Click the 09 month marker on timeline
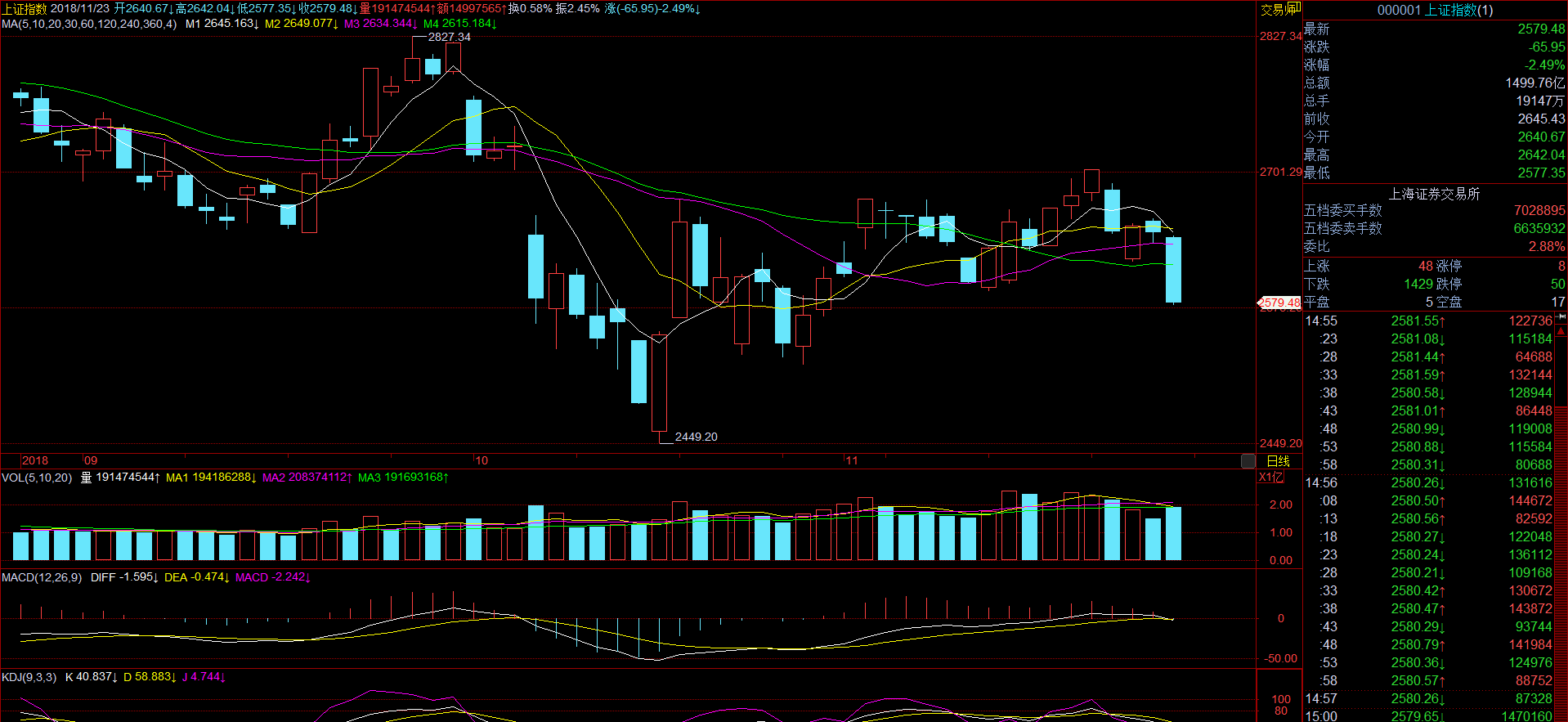 tap(91, 460)
